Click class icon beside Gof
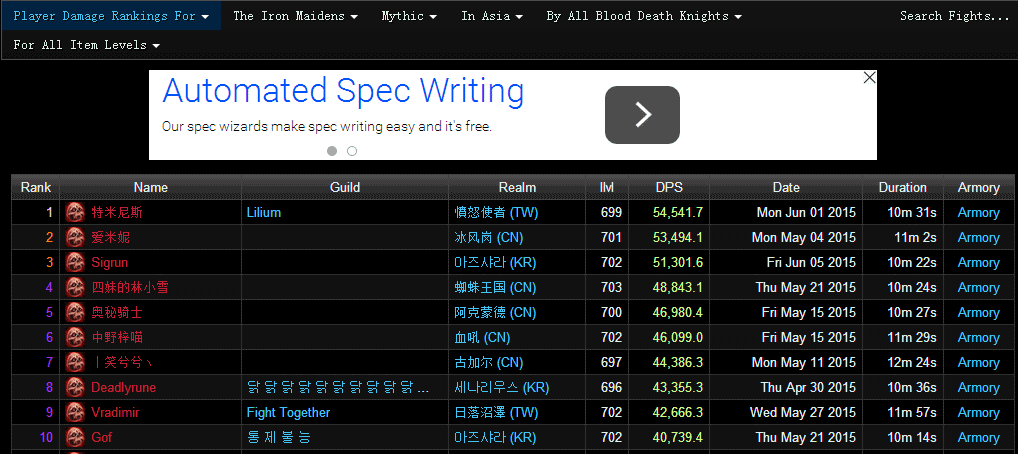The width and height of the screenshot is (1018, 454). click(75, 438)
